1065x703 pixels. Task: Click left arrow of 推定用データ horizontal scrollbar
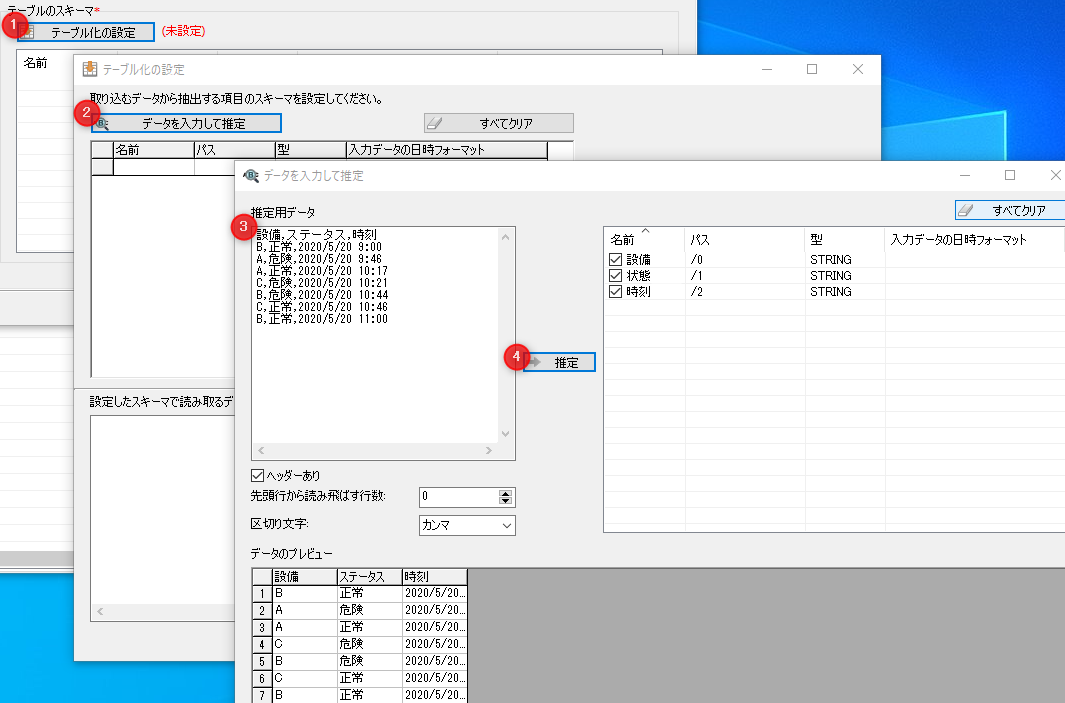pos(261,450)
